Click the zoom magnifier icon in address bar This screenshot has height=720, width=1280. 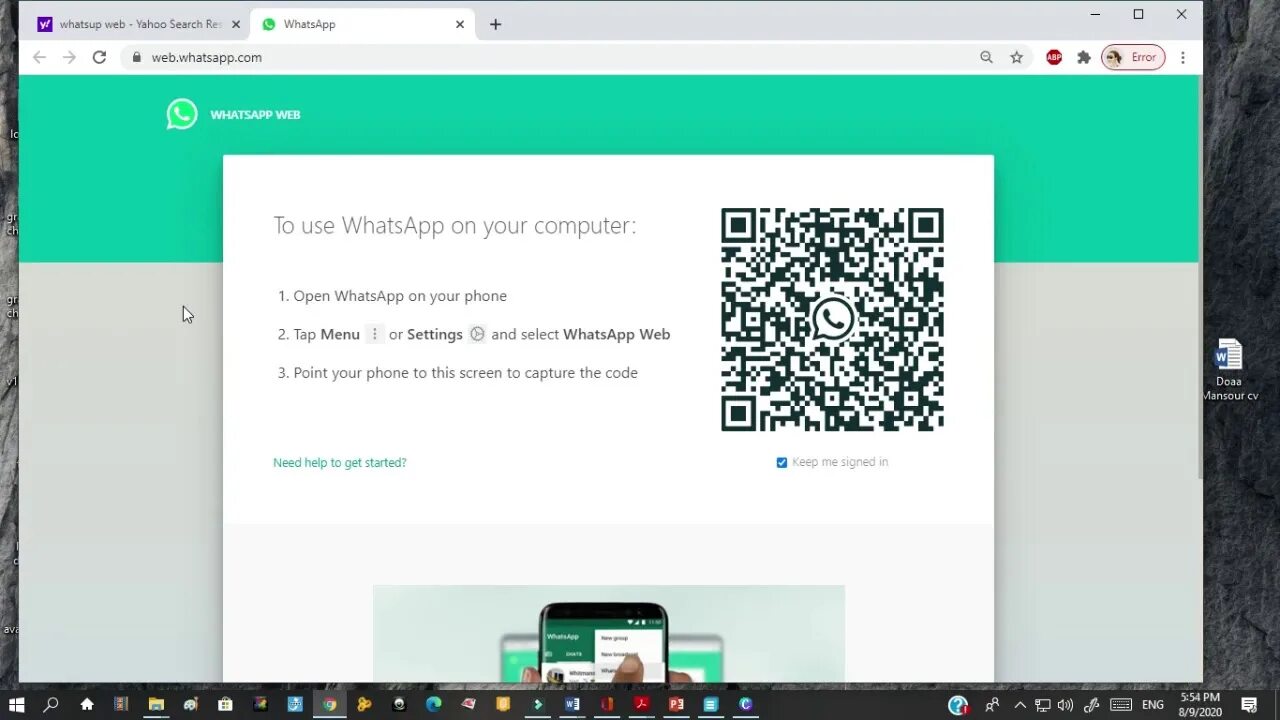click(986, 57)
